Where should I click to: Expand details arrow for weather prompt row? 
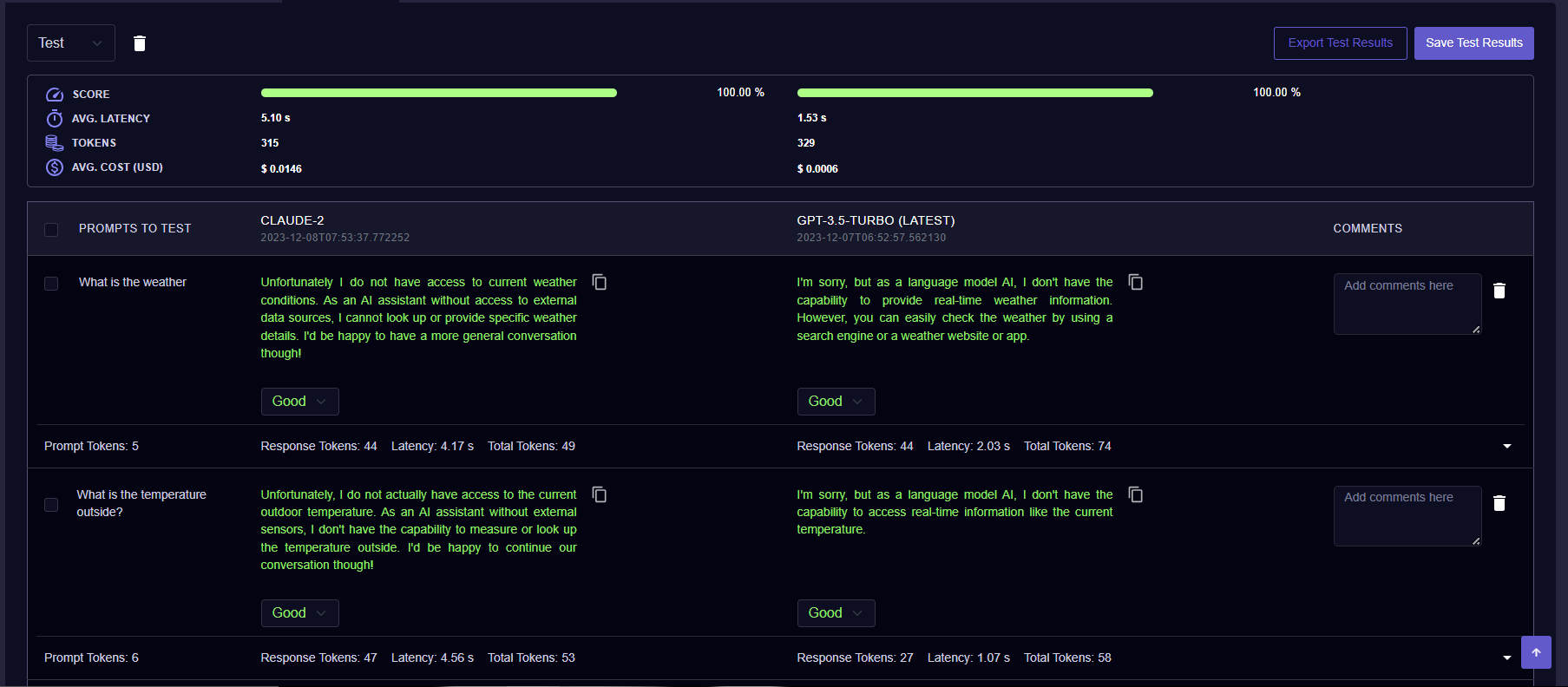coord(1507,447)
